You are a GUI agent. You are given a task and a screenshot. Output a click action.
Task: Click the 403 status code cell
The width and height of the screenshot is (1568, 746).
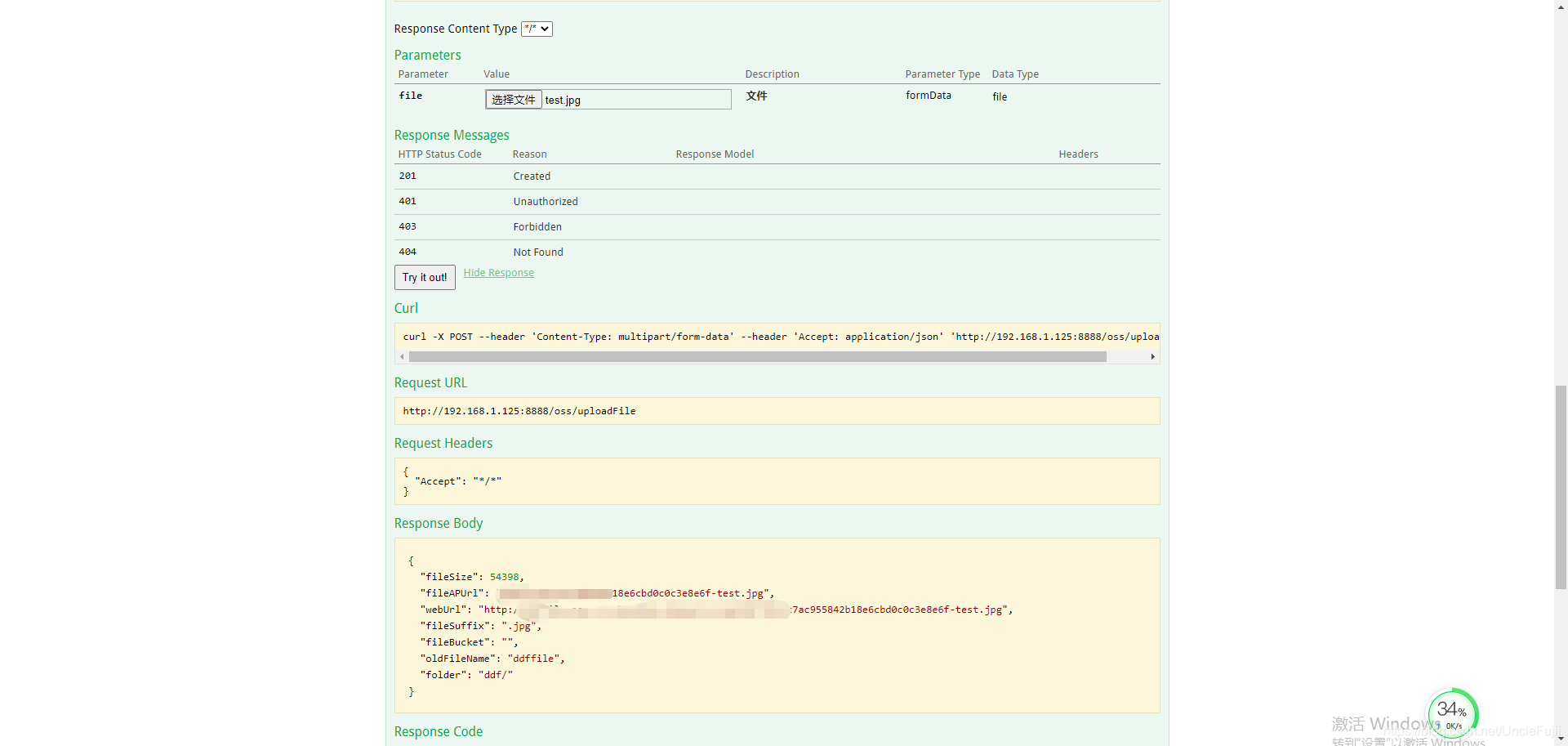[408, 226]
